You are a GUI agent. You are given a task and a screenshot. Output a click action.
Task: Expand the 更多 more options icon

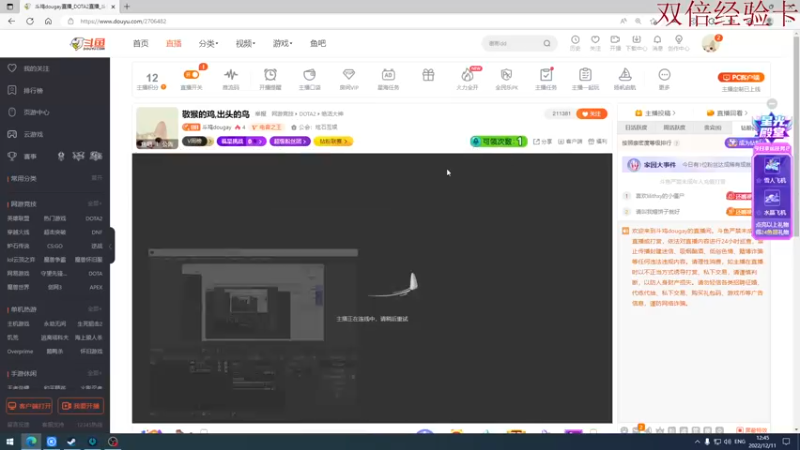pyautogui.click(x=664, y=75)
